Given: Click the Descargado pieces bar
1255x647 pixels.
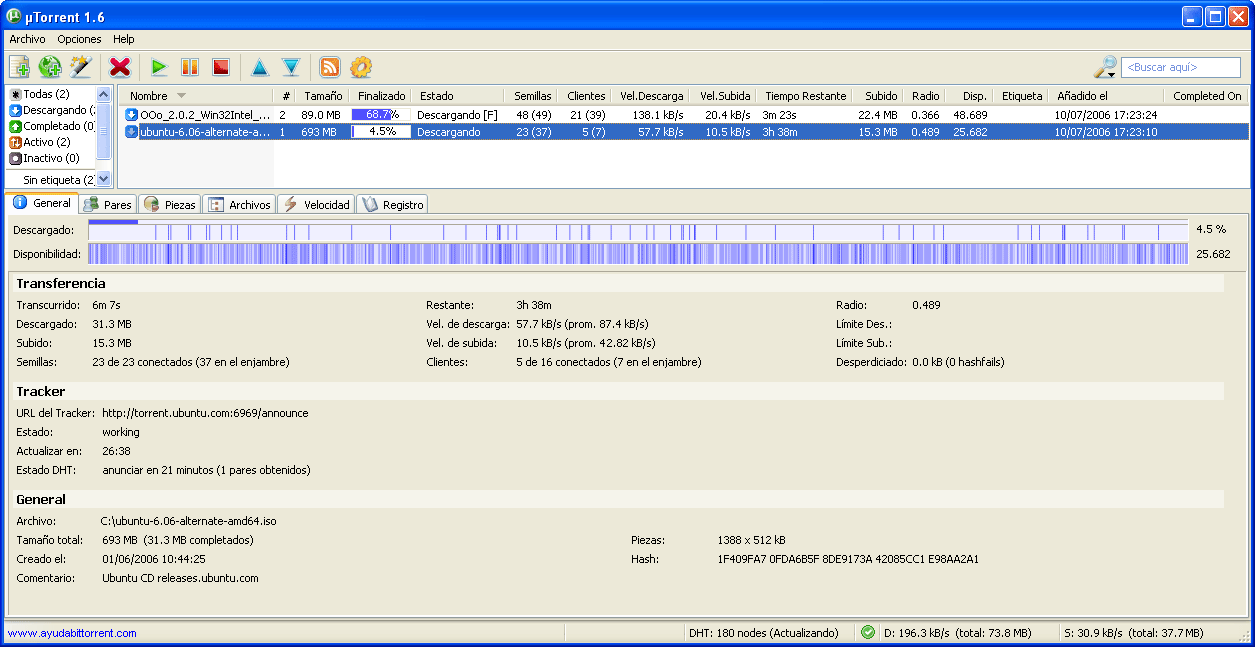Looking at the screenshot, I should pos(638,230).
